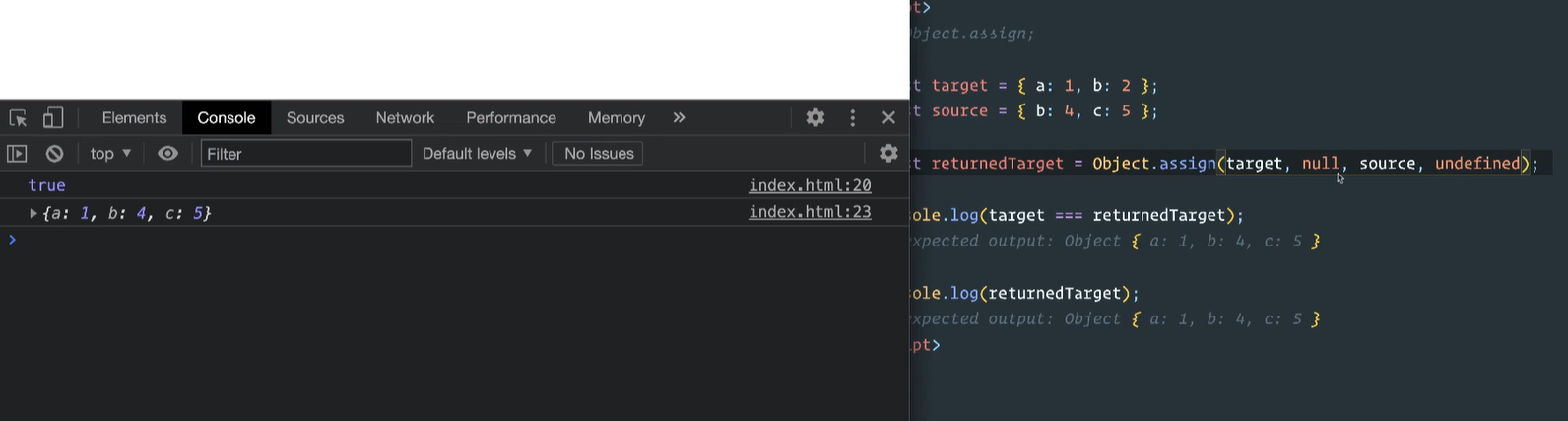Click the No Issues button
This screenshot has width=1568, height=421.
[598, 154]
